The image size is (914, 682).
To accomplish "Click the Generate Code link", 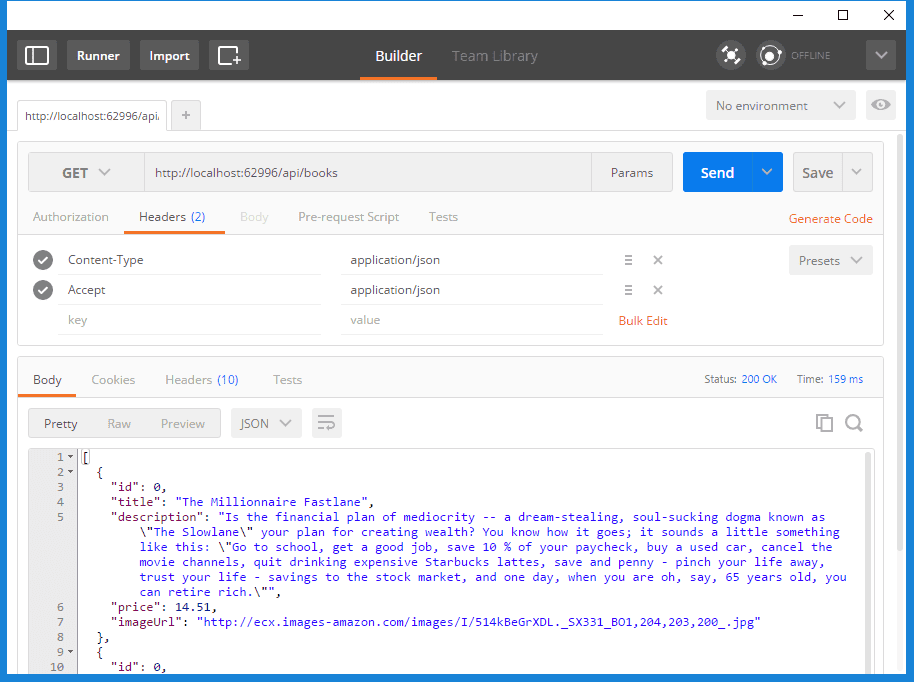I will click(831, 219).
